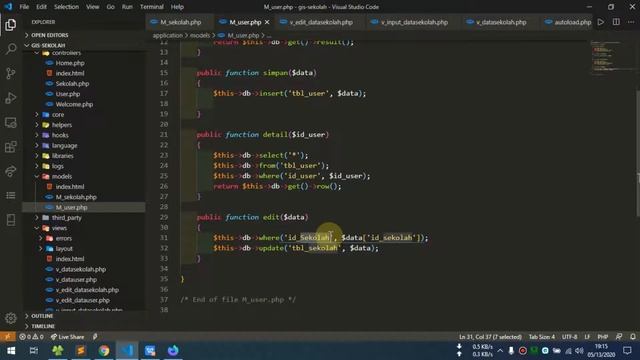Open the Source Control view
Viewport: 640px width, 360px height.
pyautogui.click(x=11, y=73)
